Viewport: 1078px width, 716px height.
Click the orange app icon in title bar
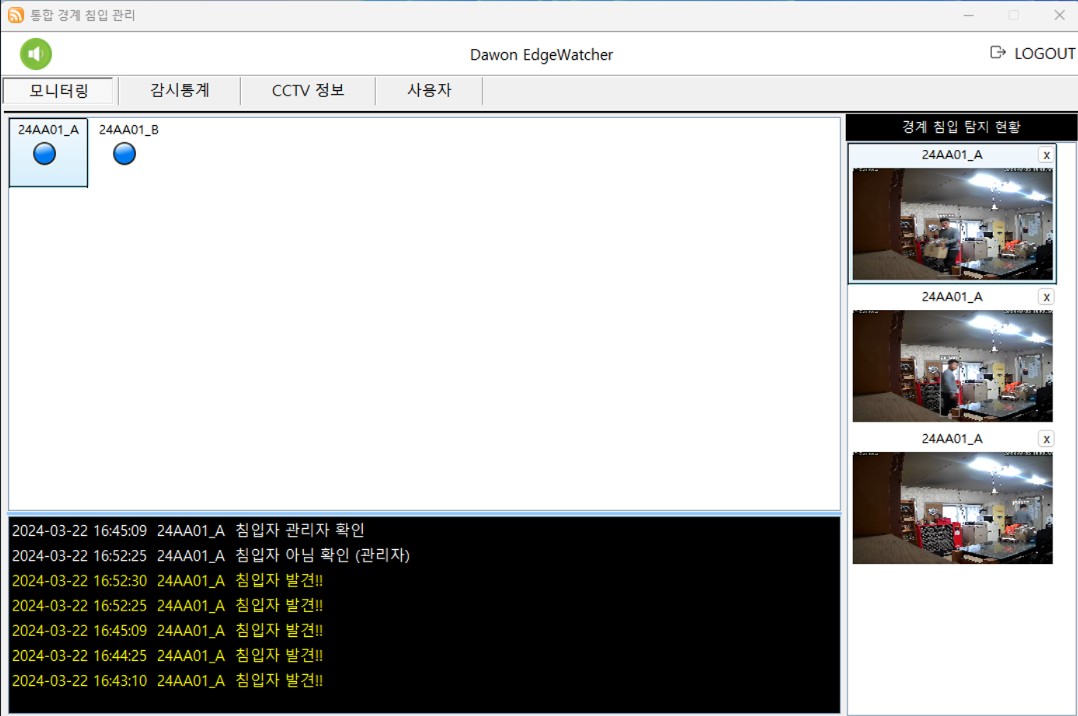click(15, 15)
